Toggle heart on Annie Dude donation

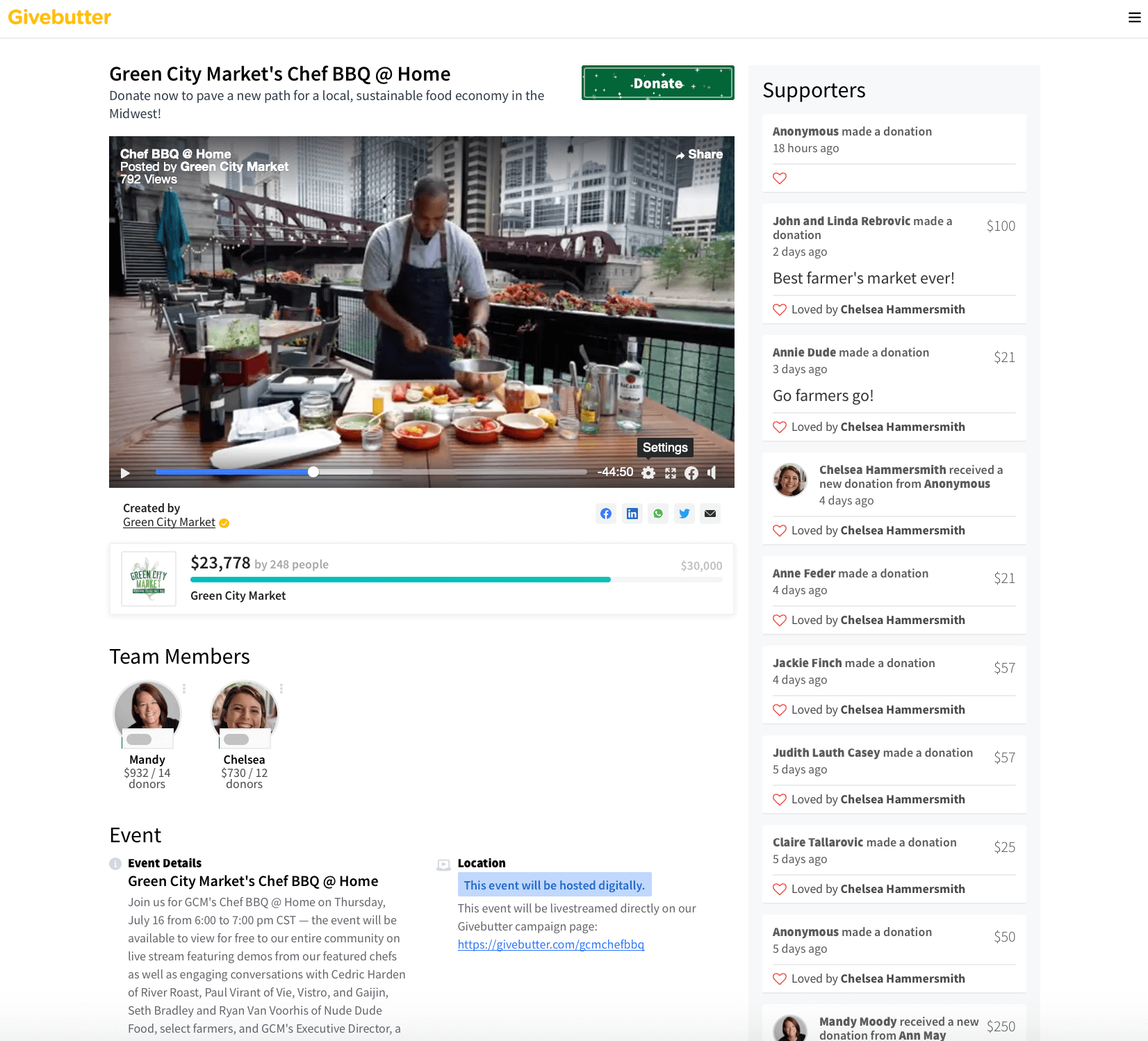pos(780,427)
